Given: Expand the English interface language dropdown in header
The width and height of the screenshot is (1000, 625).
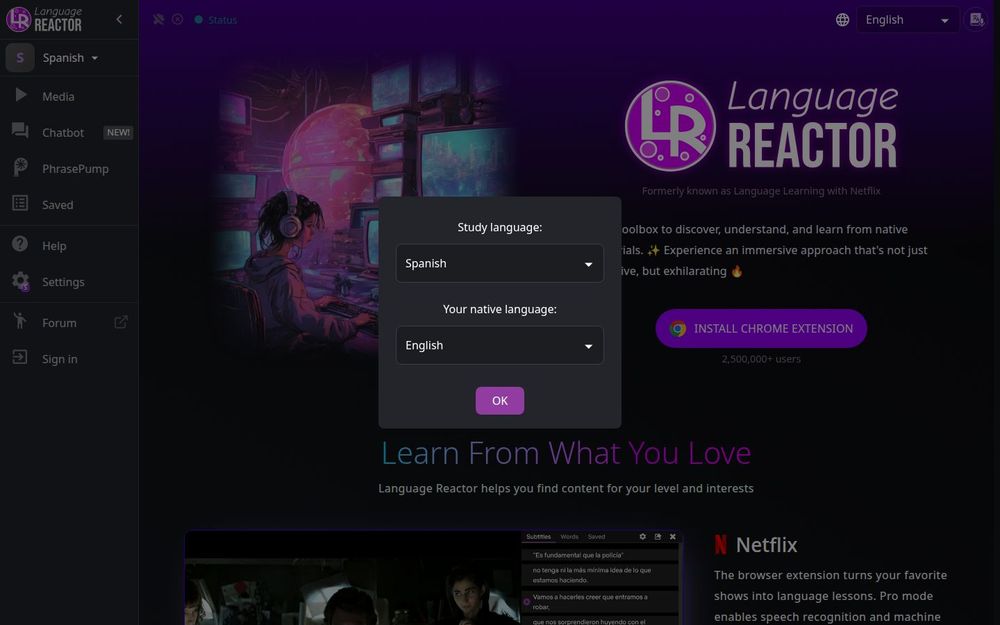Looking at the screenshot, I should [905, 19].
